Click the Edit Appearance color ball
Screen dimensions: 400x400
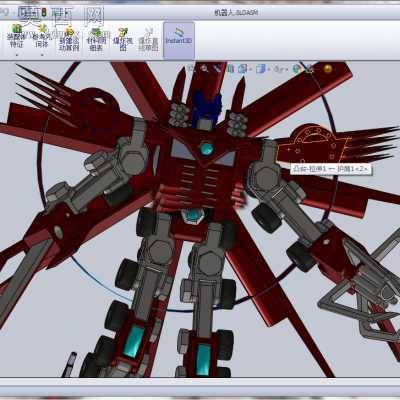[297, 69]
